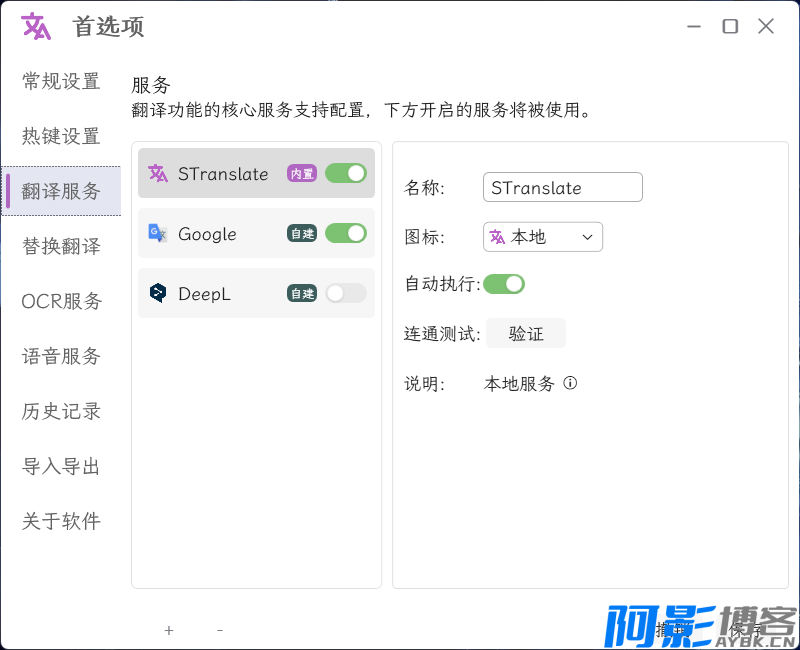Select the STranslate service name in the list
Image resolution: width=800 pixels, height=650 pixels.
223,173
